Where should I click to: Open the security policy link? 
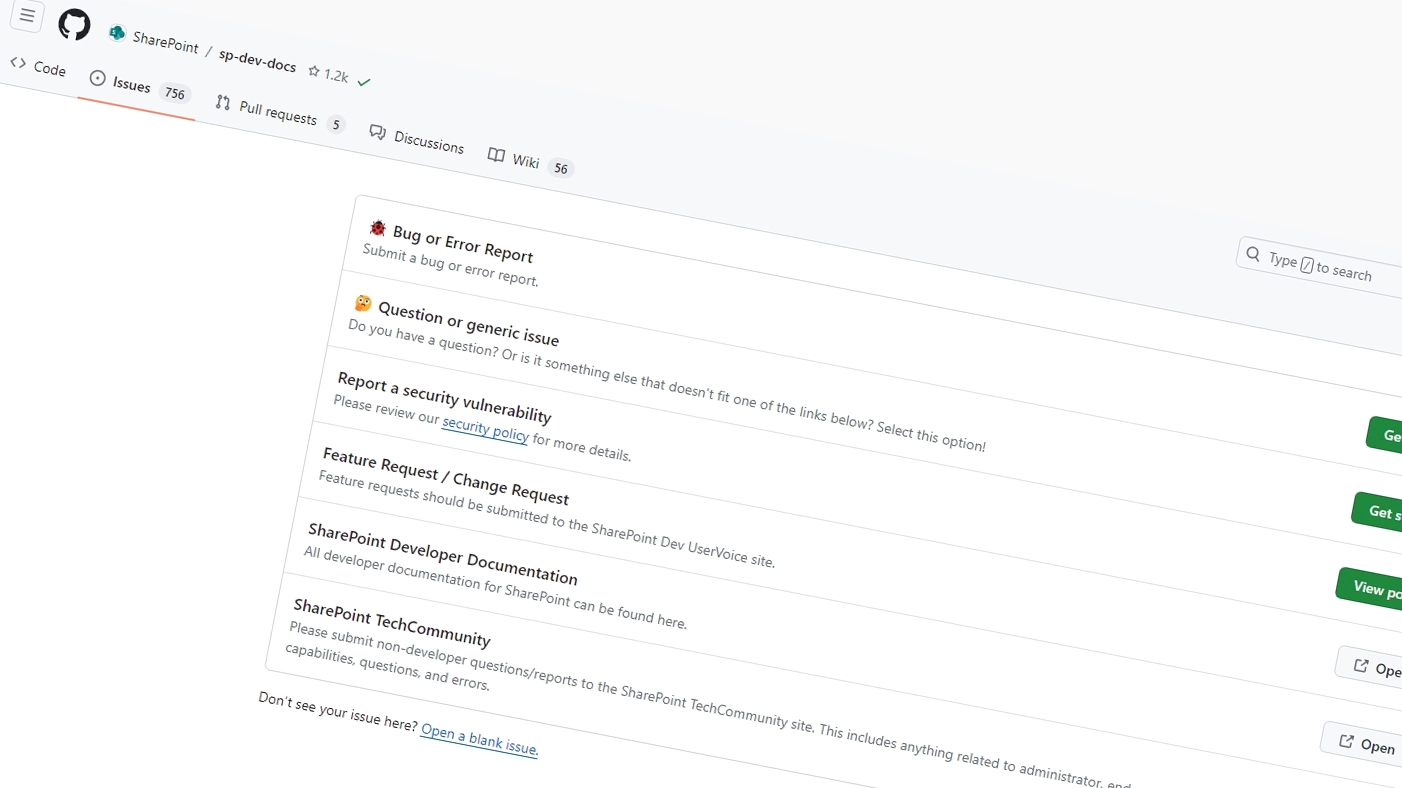click(x=485, y=429)
